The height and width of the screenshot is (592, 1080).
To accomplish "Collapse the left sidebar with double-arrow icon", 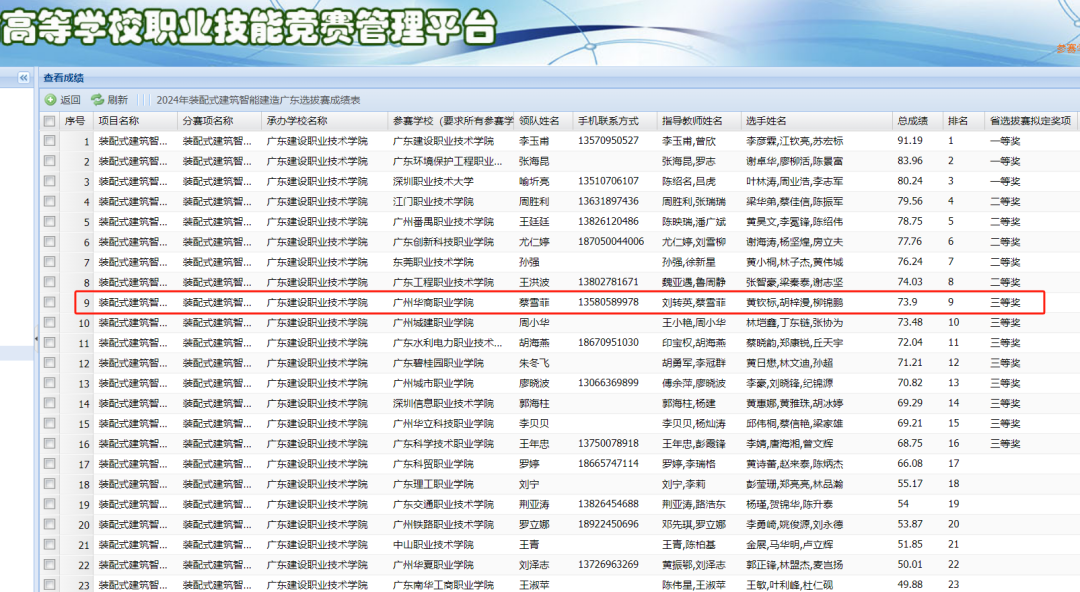I will (x=22, y=77).
